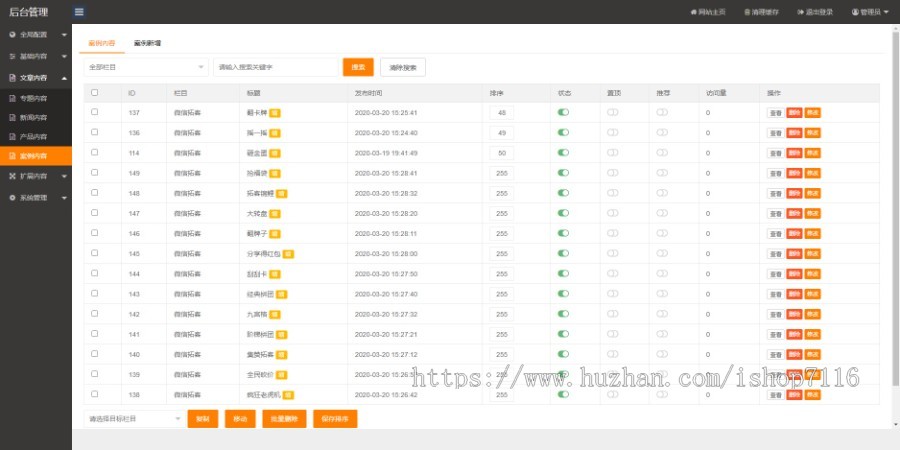Image resolution: width=900 pixels, height=450 pixels.
Task: Switch to the 案例新增 tab
Action: [147, 44]
